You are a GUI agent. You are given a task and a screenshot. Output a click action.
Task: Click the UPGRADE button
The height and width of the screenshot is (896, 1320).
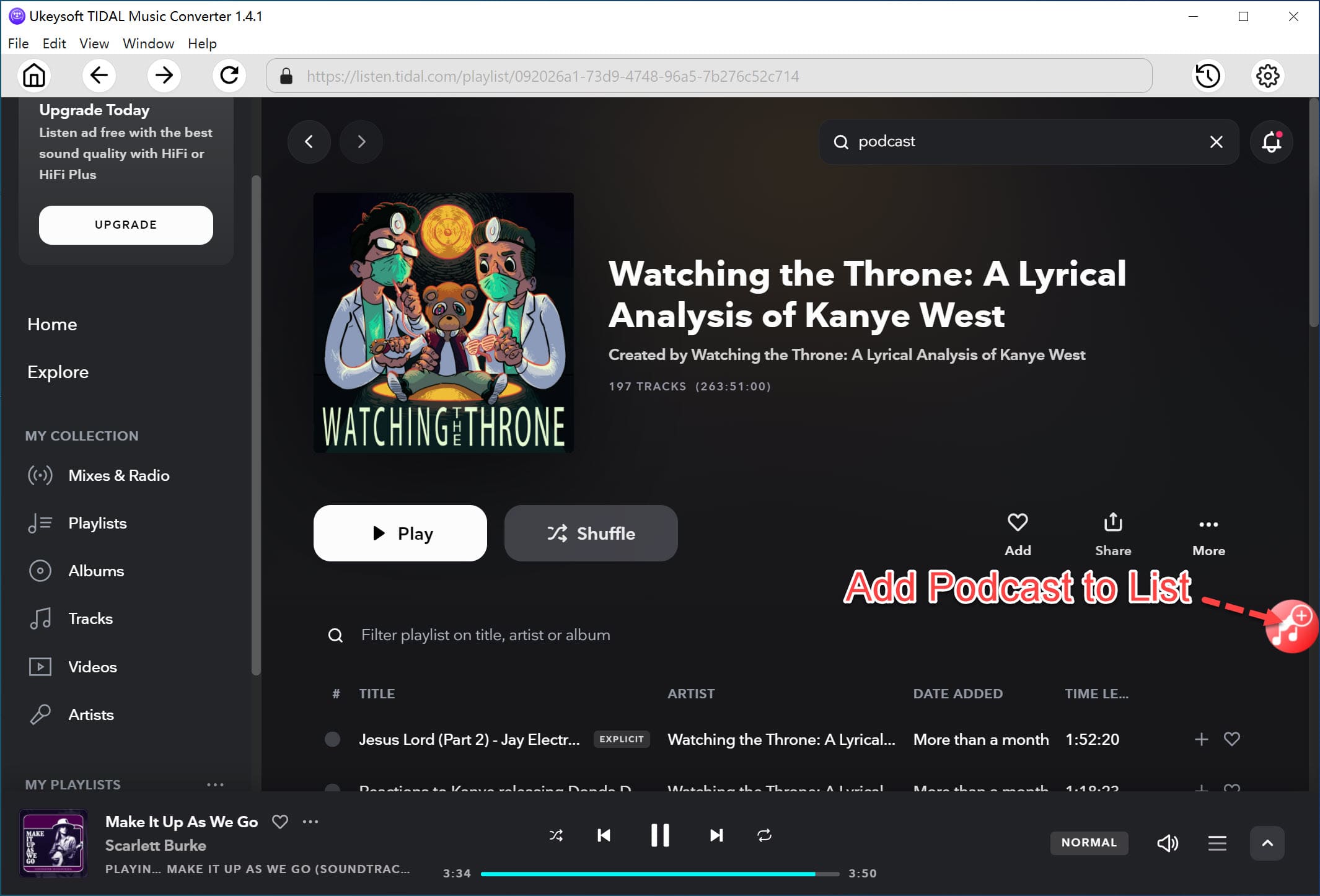(x=126, y=225)
